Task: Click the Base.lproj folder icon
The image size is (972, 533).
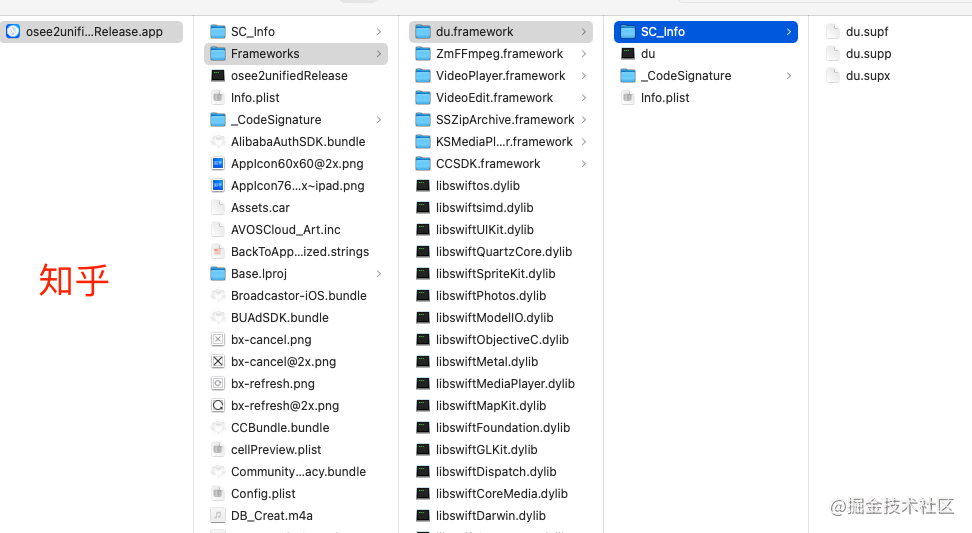Action: [x=218, y=273]
